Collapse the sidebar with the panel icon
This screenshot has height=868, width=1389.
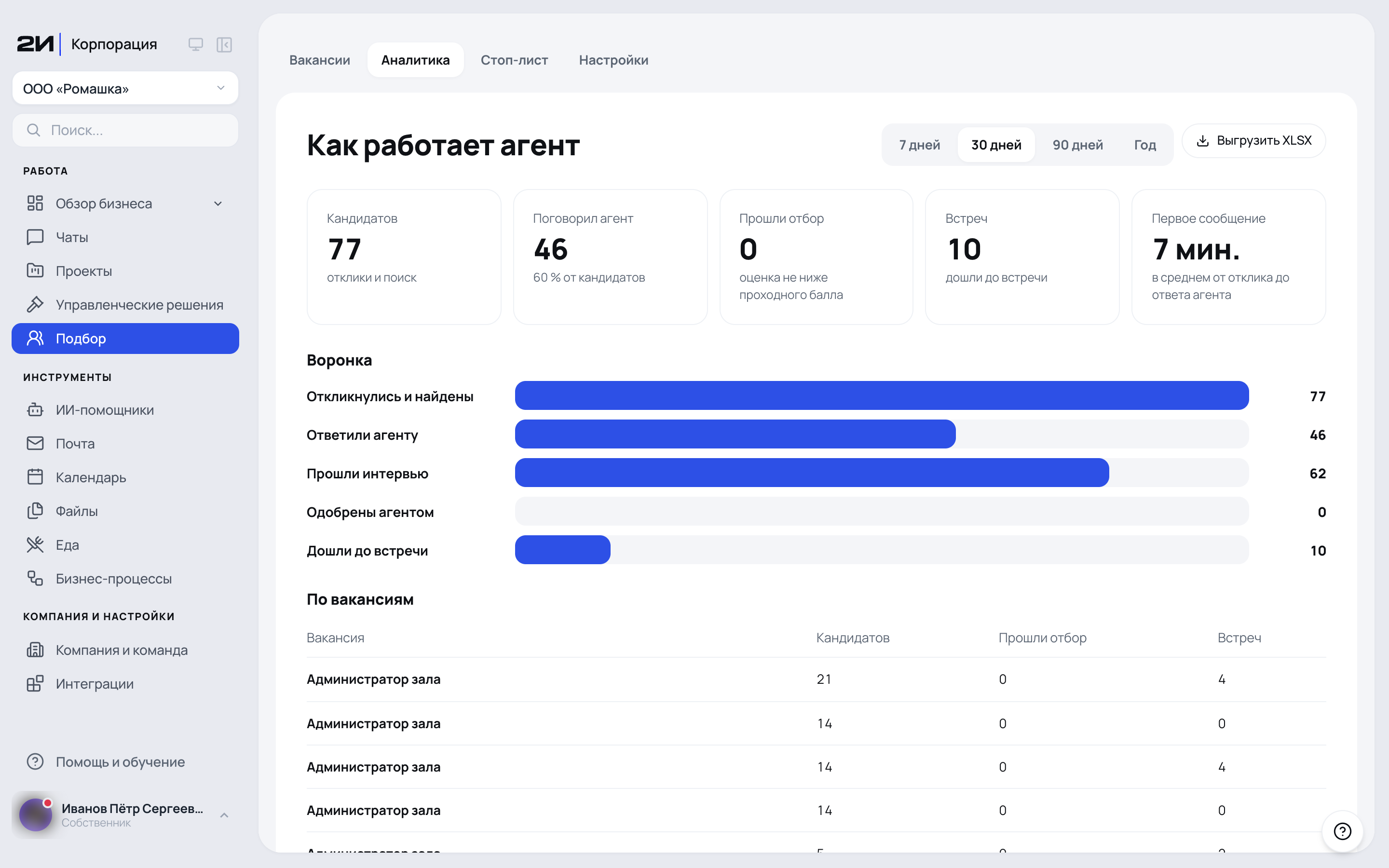click(224, 44)
